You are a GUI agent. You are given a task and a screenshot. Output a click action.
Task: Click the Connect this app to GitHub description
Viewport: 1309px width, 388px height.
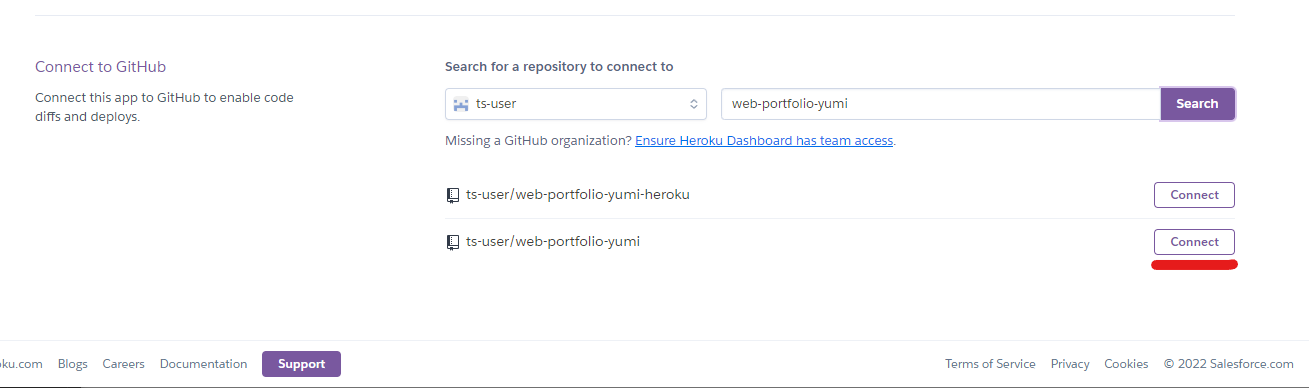click(165, 107)
